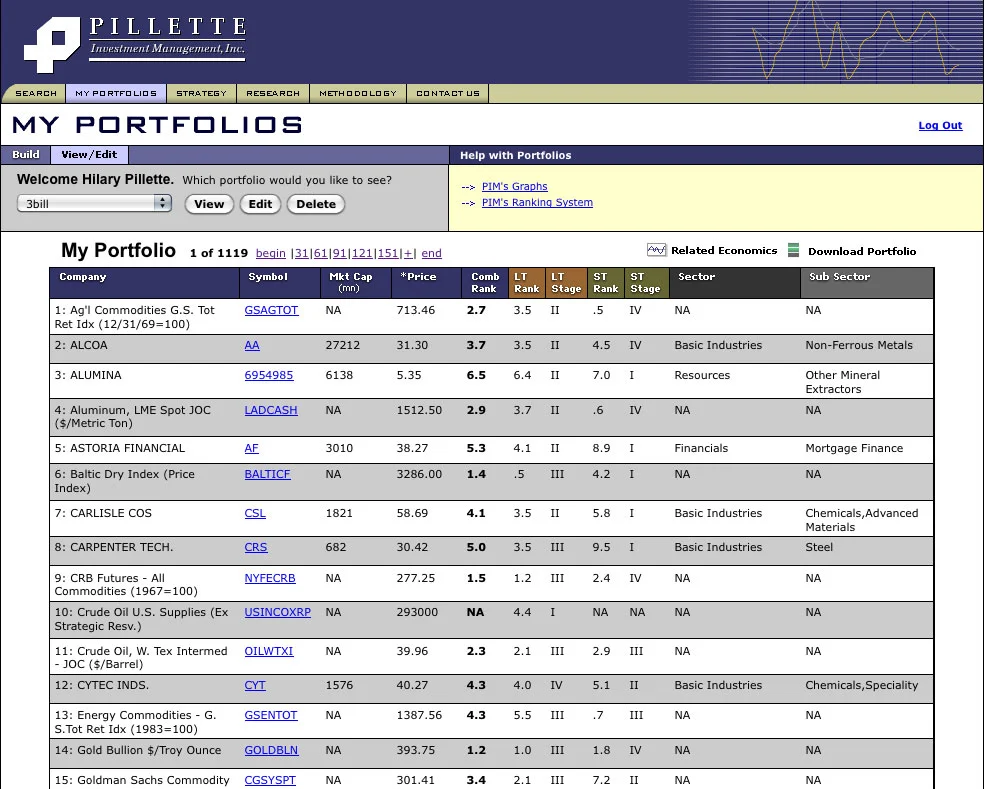Click the ST Stage column header

coord(645,282)
